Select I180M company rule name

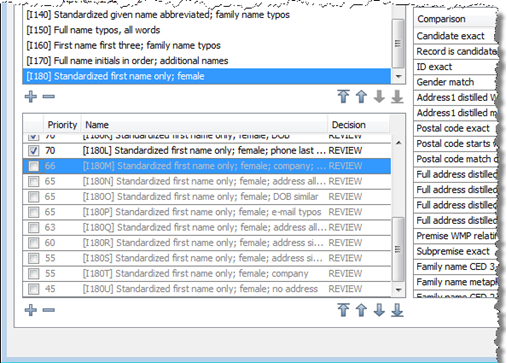[204, 166]
